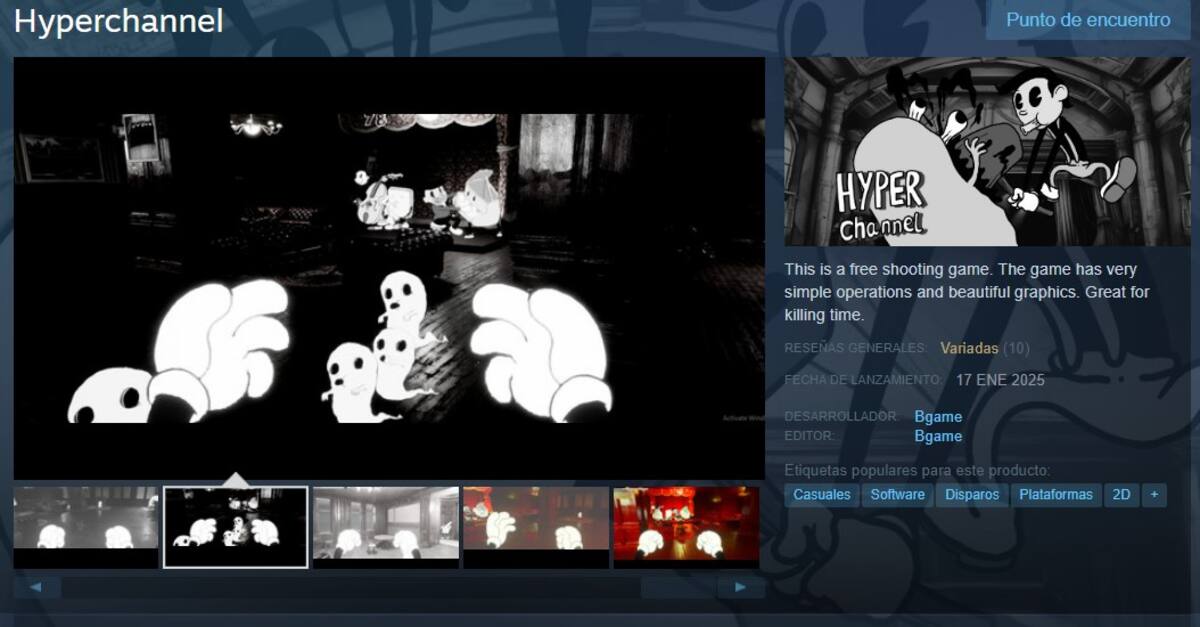This screenshot has width=1200, height=627.
Task: Select the highlighted dark ghosts thumbnail
Action: click(236, 527)
